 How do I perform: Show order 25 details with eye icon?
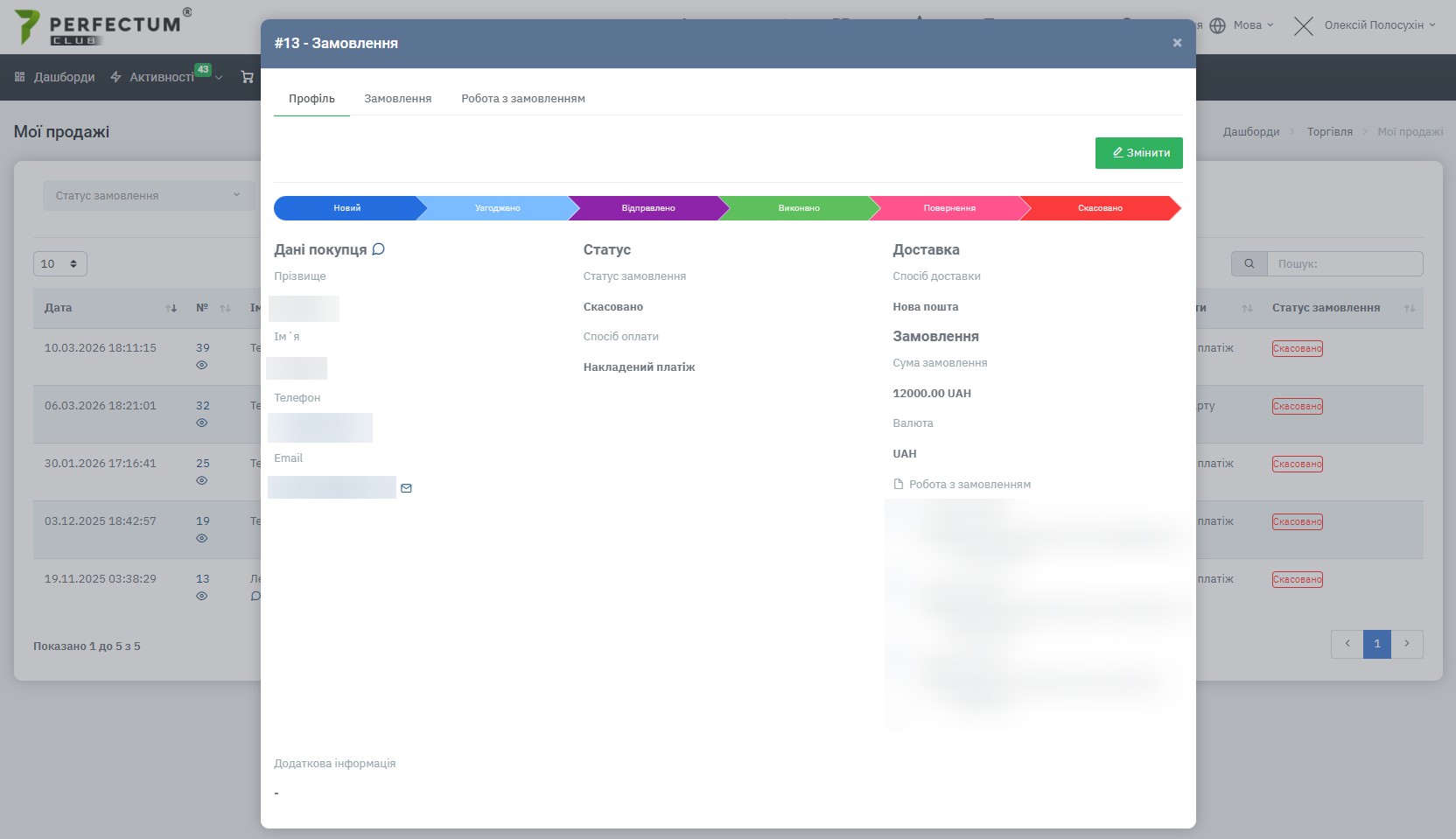tap(202, 480)
